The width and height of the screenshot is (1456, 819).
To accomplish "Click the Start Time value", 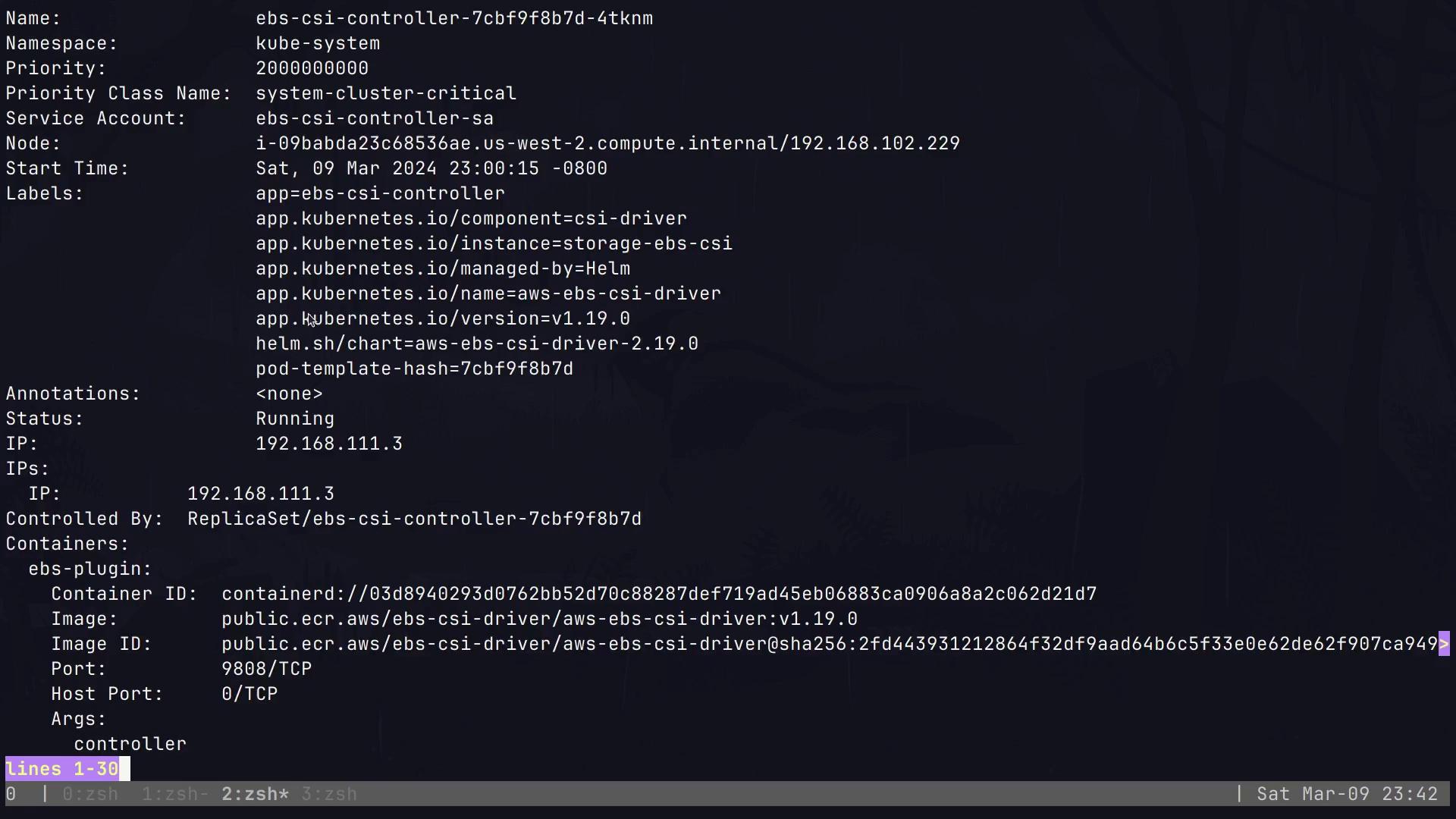I will [x=431, y=168].
